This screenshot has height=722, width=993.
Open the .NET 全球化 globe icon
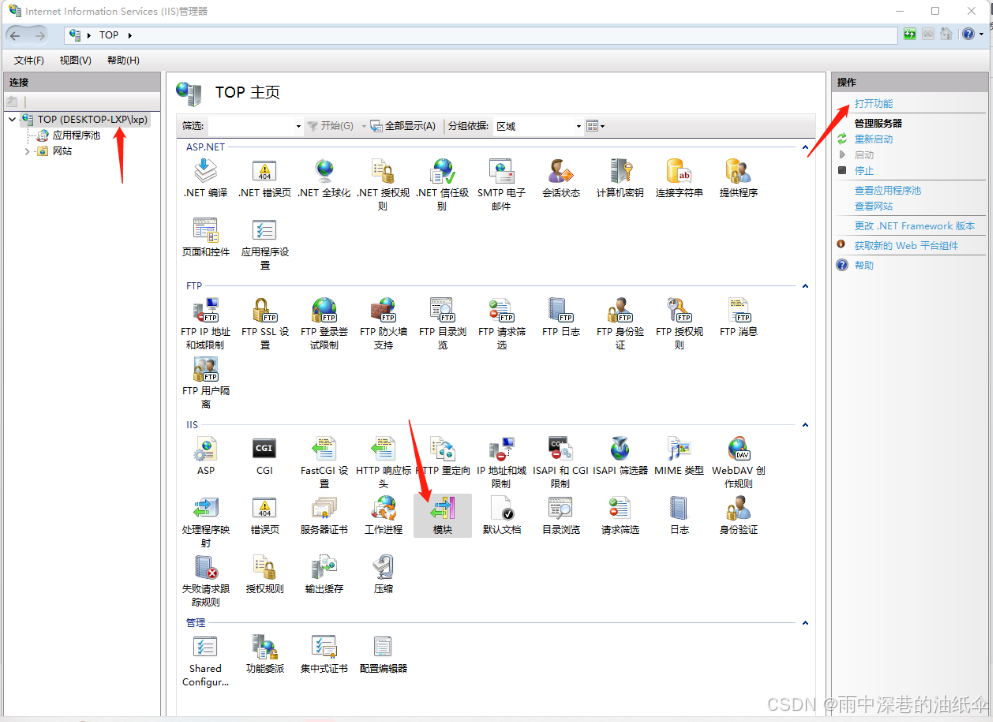324,171
